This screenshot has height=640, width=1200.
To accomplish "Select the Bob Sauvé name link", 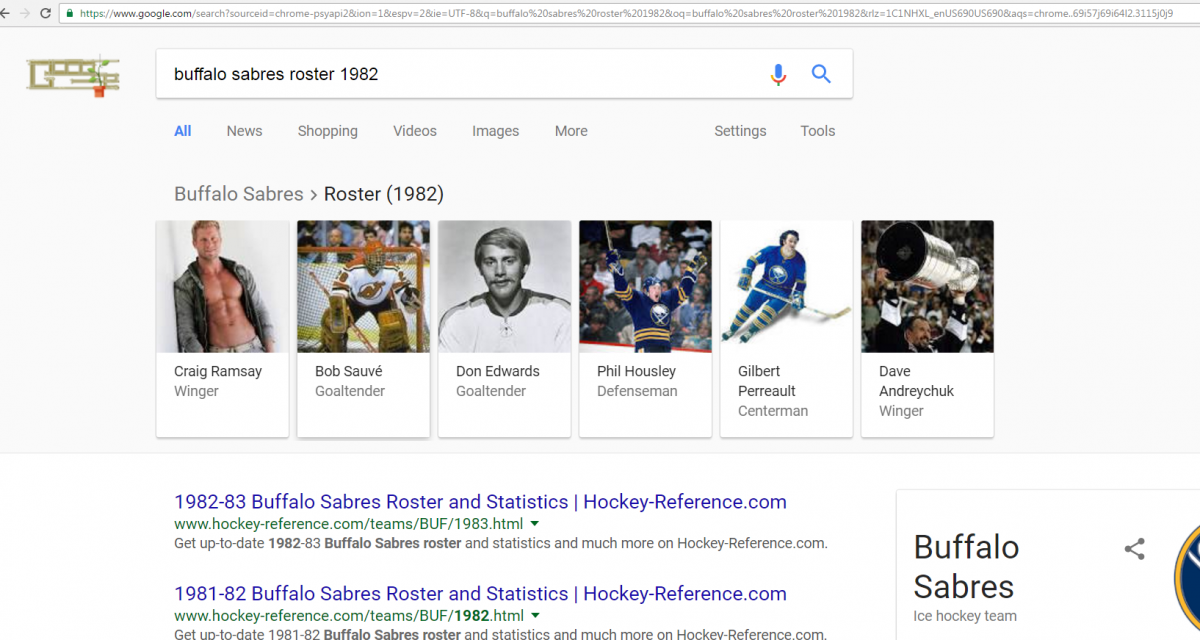I will pos(349,371).
